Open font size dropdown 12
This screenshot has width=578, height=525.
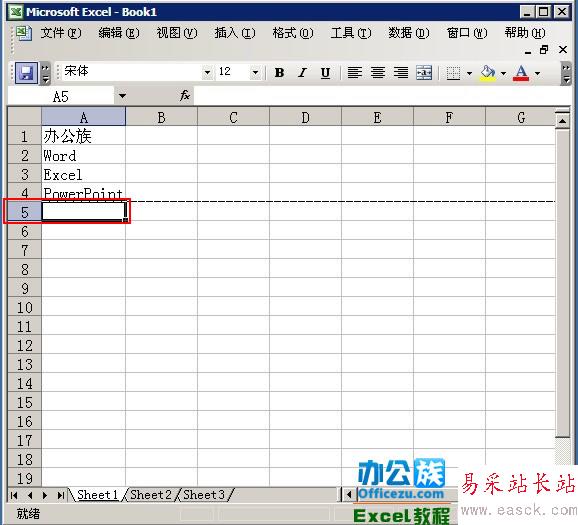click(x=255, y=72)
